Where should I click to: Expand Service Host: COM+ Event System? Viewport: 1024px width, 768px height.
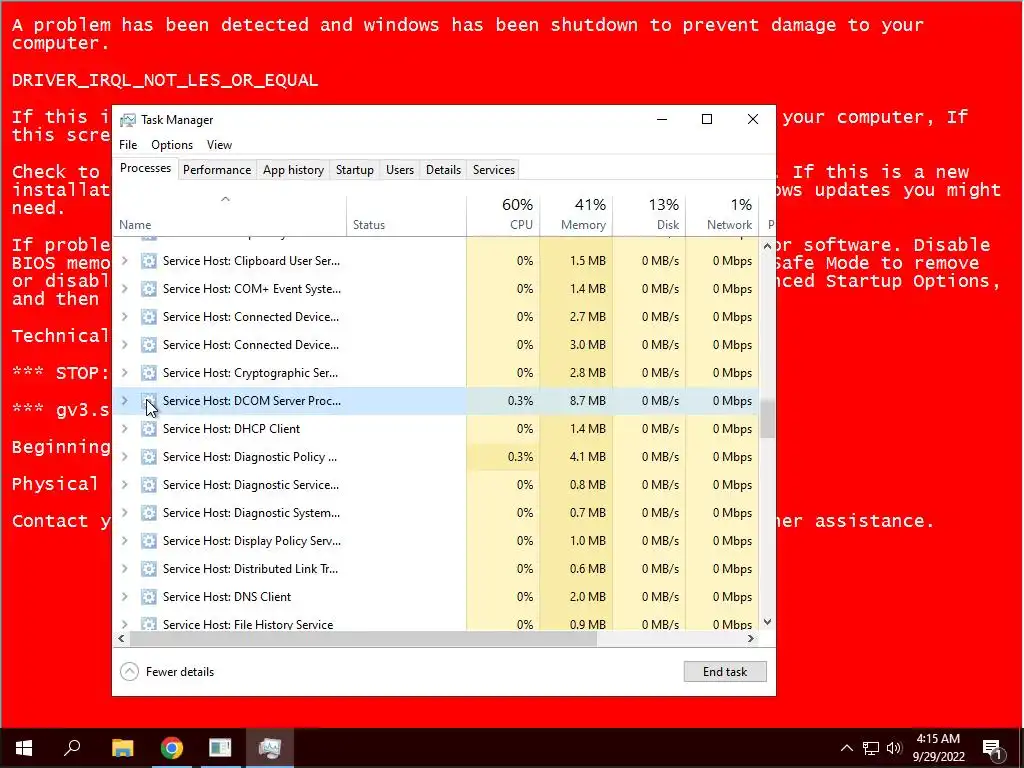[125, 289]
